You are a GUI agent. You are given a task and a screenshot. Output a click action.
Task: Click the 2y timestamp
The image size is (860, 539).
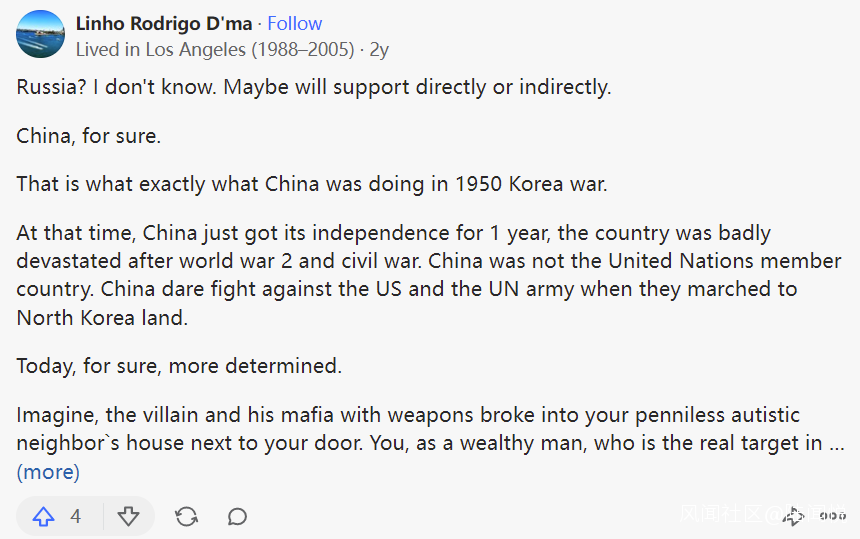tap(379, 49)
